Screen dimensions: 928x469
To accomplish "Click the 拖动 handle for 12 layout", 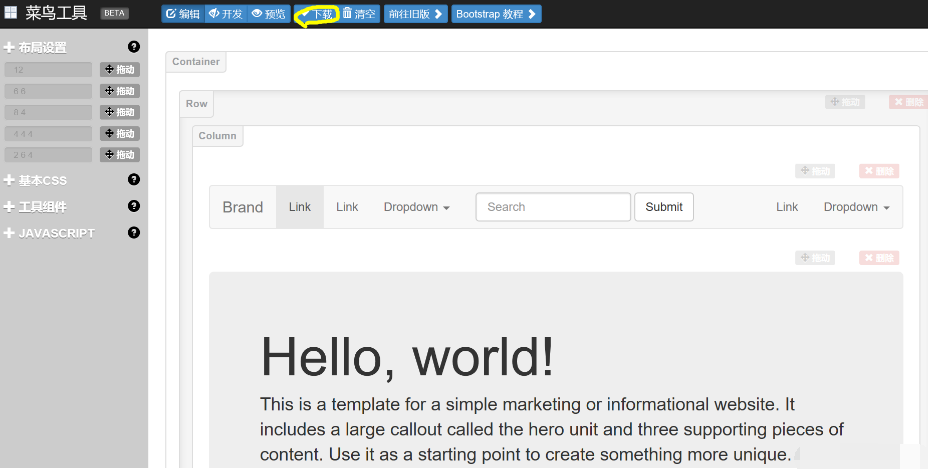I will [120, 70].
